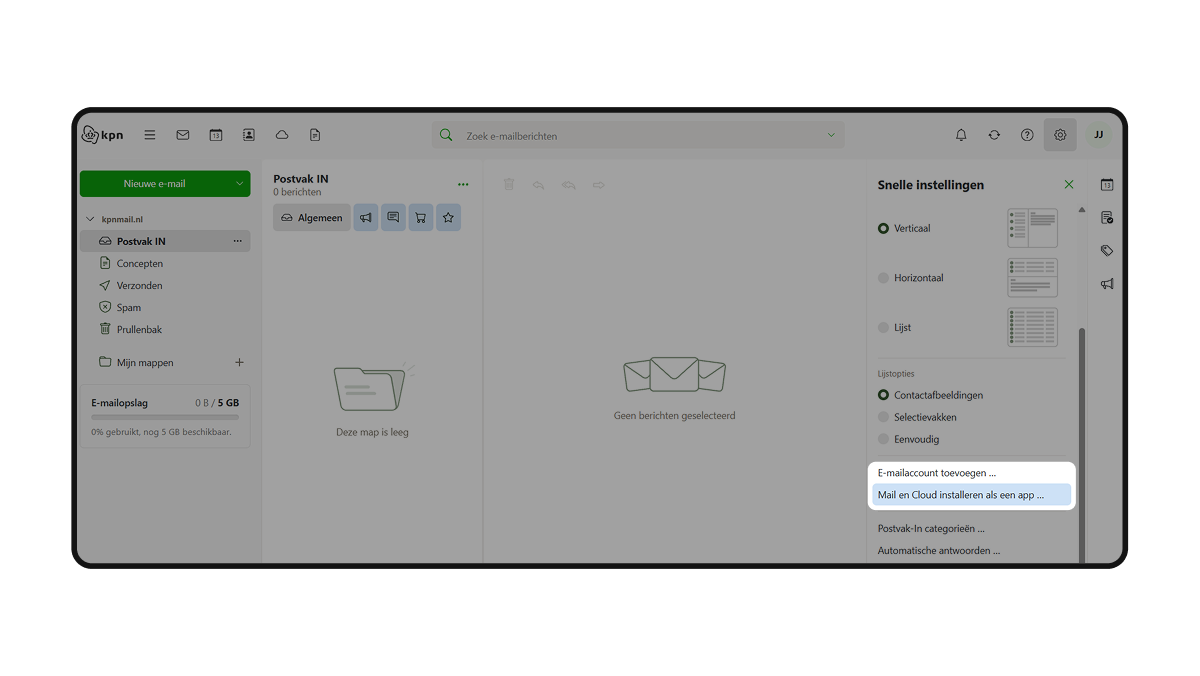Click the Verticaal layout preview thumbnail
Viewport: 1200px width, 676px height.
pos(1032,228)
